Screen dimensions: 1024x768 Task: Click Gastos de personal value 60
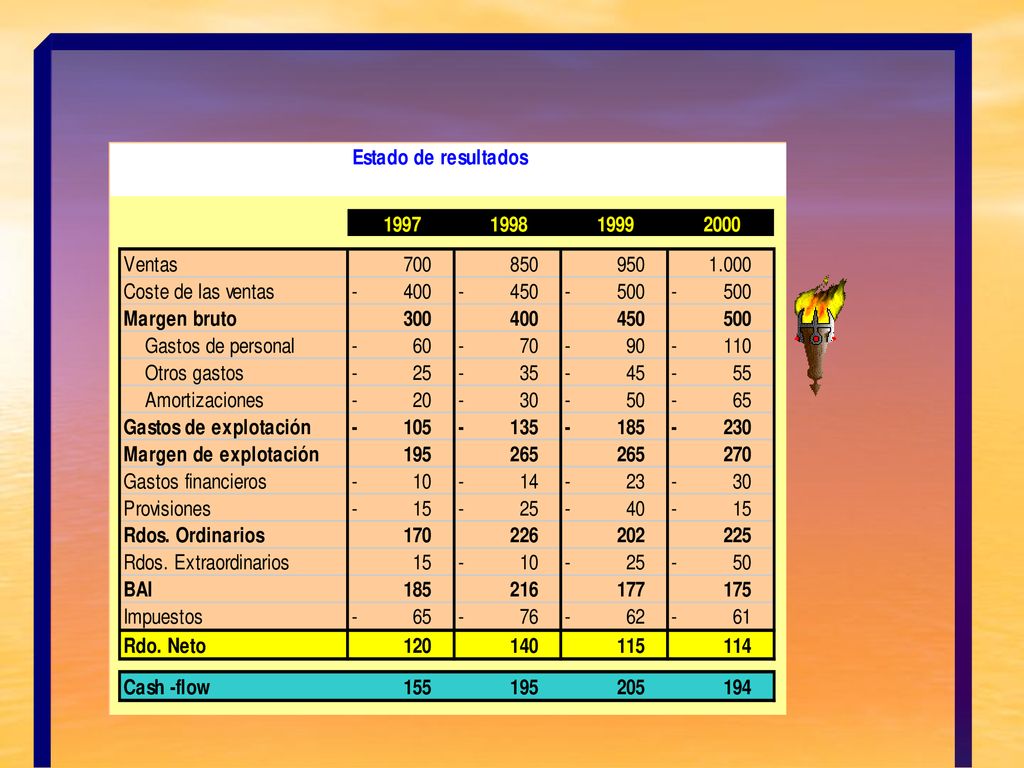point(422,346)
